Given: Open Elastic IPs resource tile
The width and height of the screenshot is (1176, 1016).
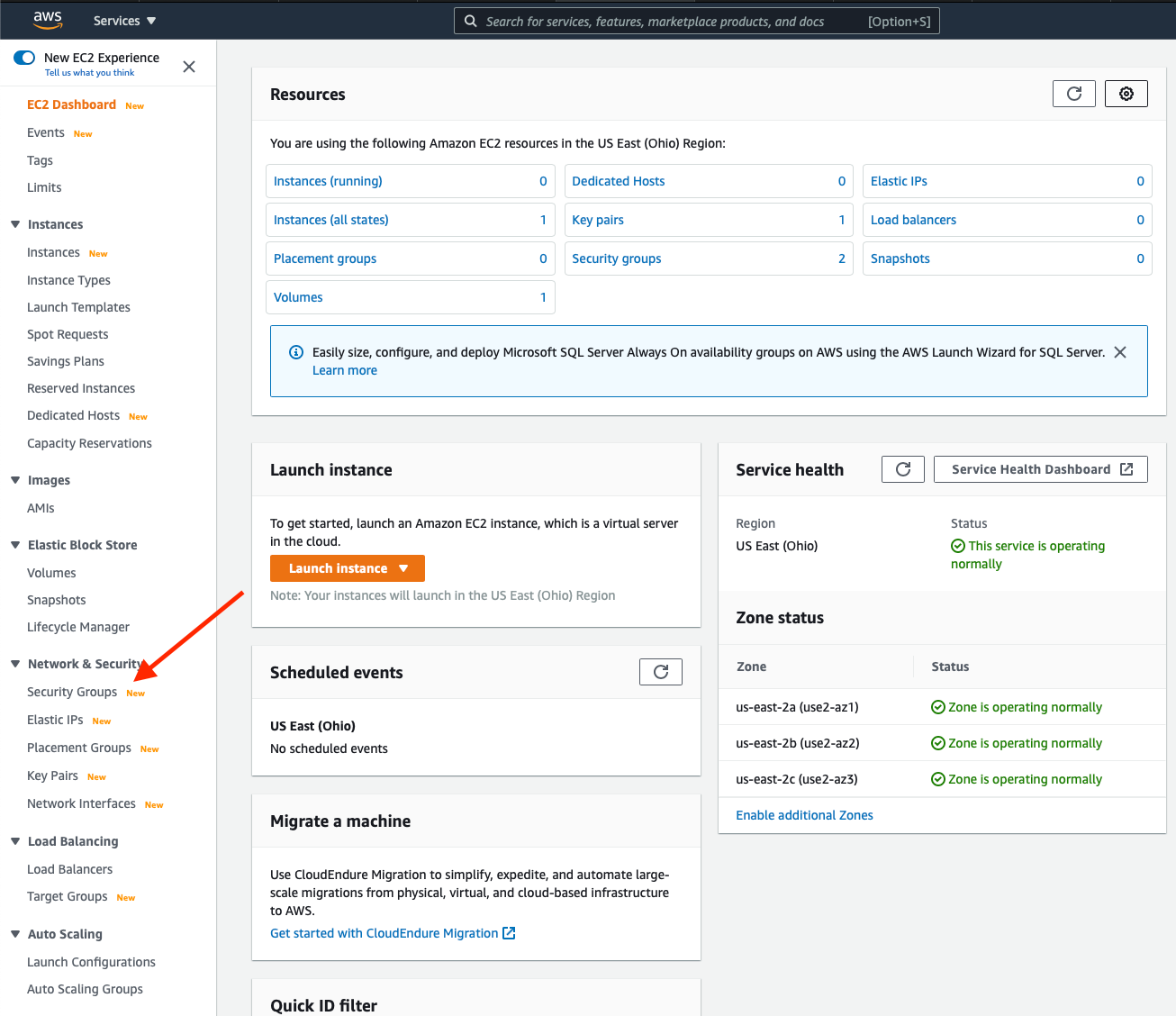Looking at the screenshot, I should 1008,181.
